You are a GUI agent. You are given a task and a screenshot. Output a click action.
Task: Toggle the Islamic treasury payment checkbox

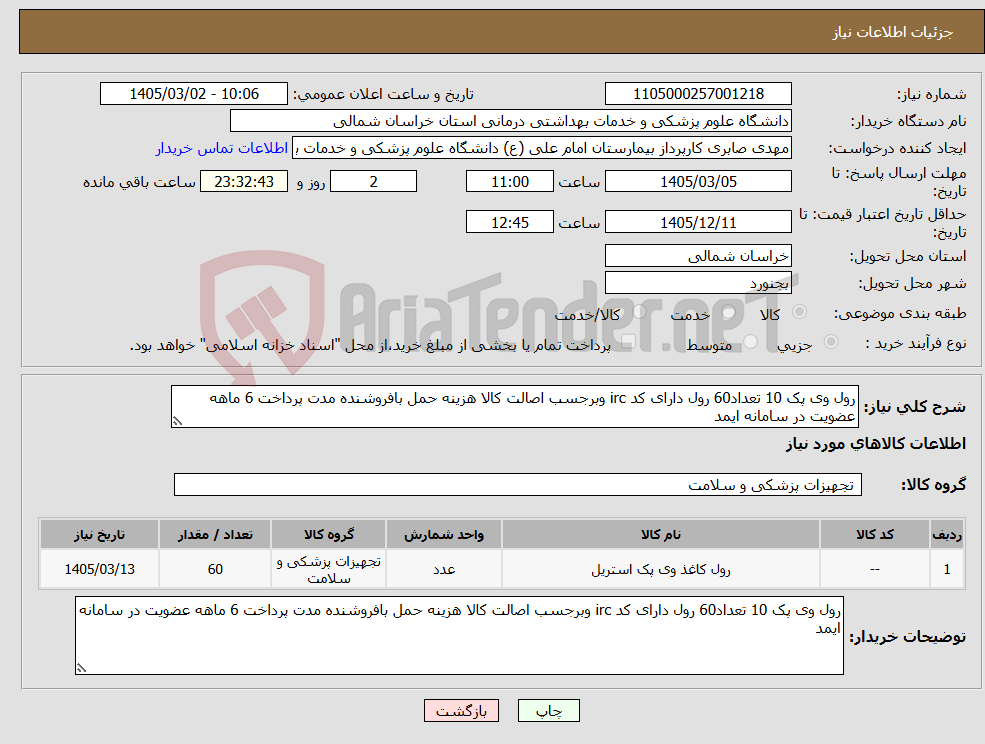tap(627, 342)
